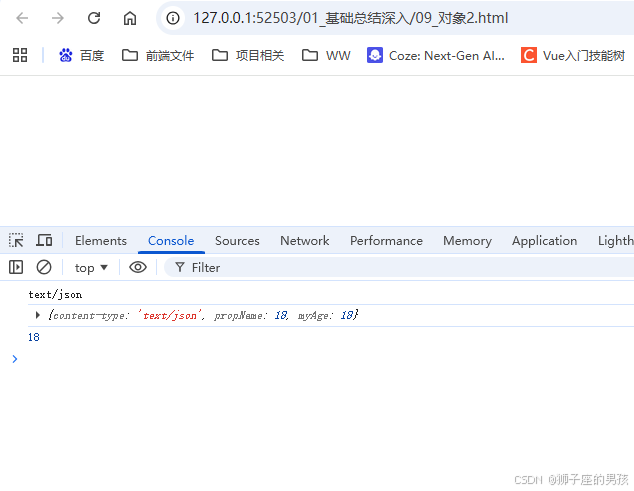Open the 前端文件 bookmark folder
Image resolution: width=634 pixels, height=491 pixels.
point(158,55)
